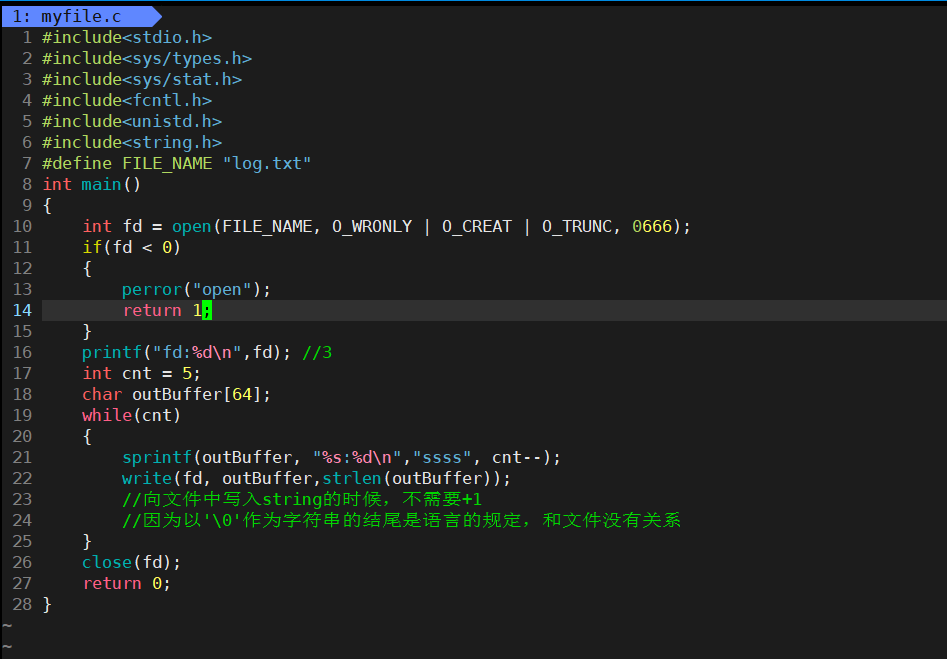This screenshot has width=947, height=659.
Task: Click the //3 comment
Action: (316, 352)
